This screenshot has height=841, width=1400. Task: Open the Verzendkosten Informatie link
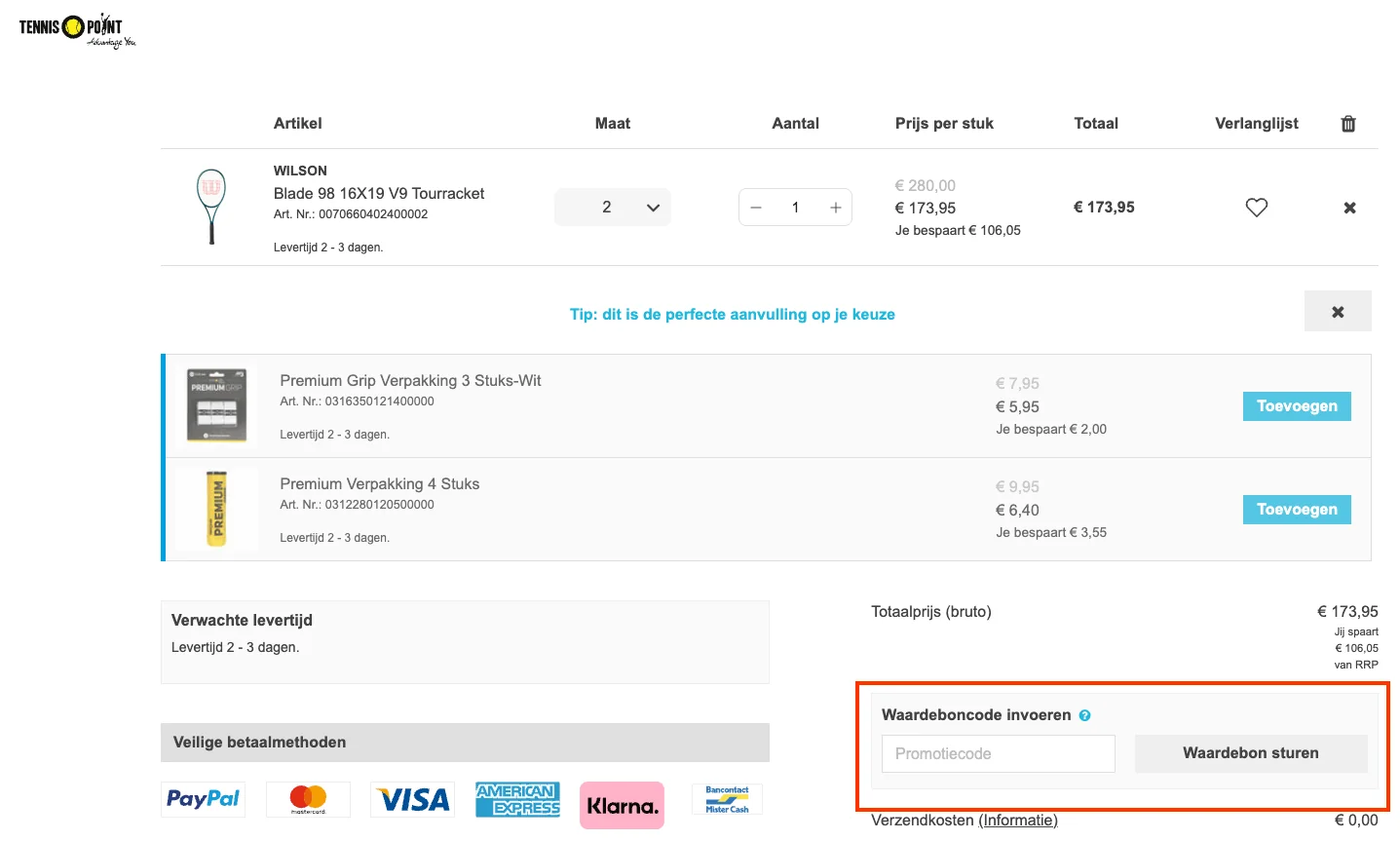coord(1018,821)
